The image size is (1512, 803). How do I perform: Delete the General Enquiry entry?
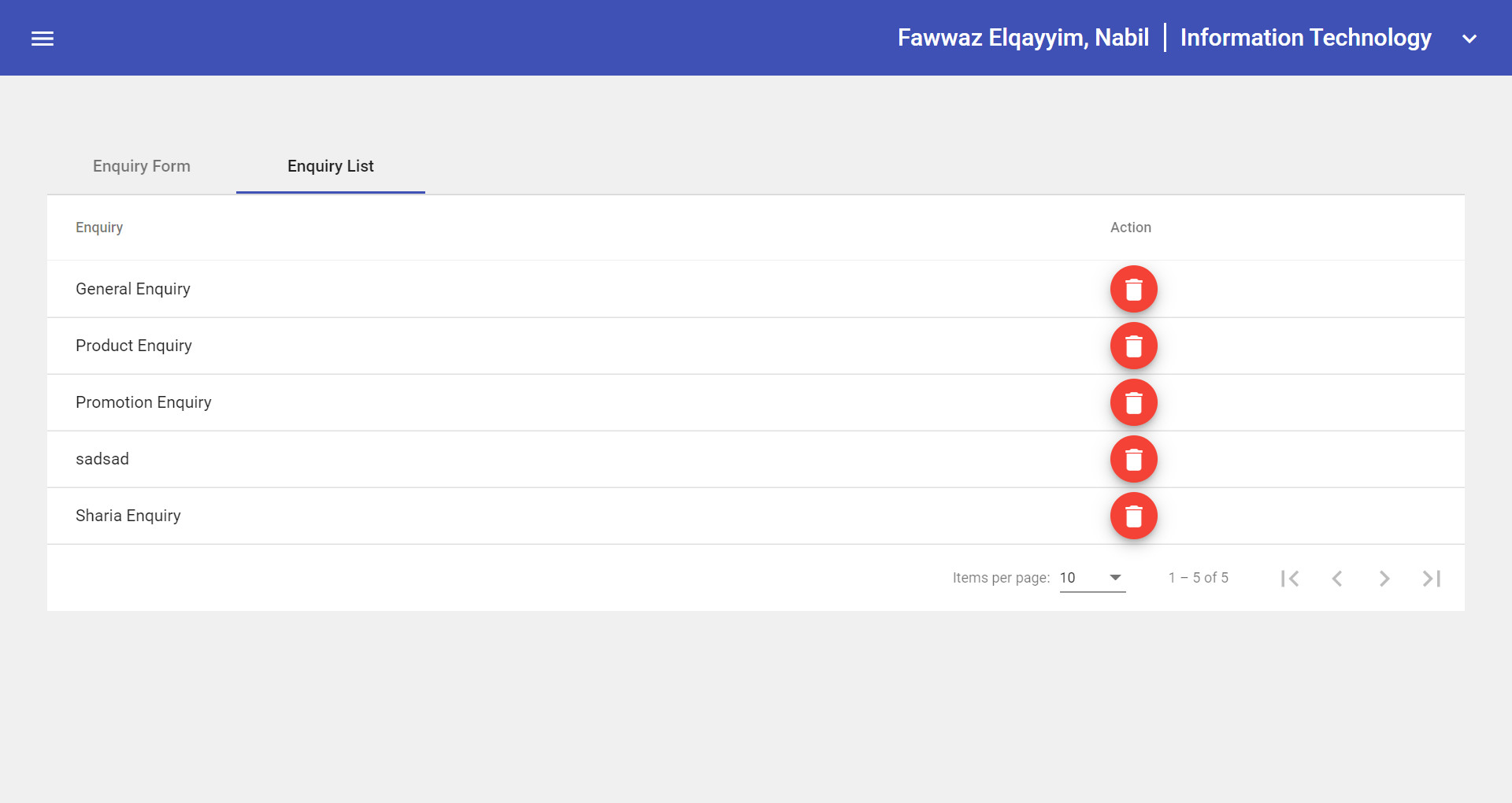click(1133, 289)
